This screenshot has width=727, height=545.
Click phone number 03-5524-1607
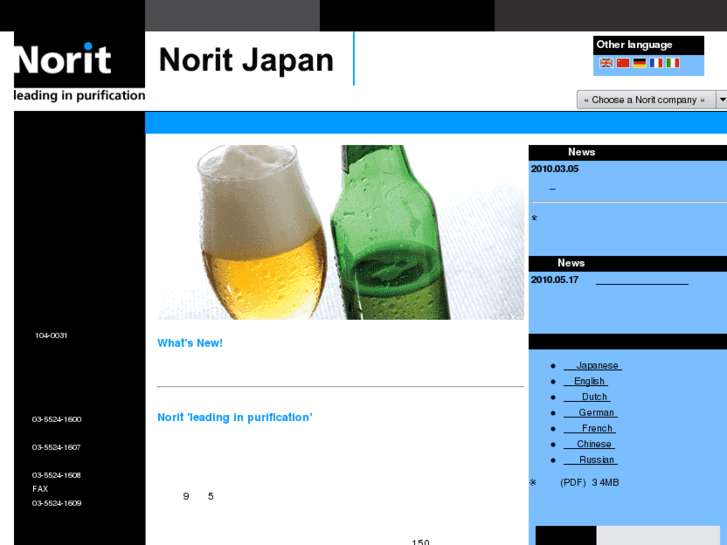pos(56,447)
